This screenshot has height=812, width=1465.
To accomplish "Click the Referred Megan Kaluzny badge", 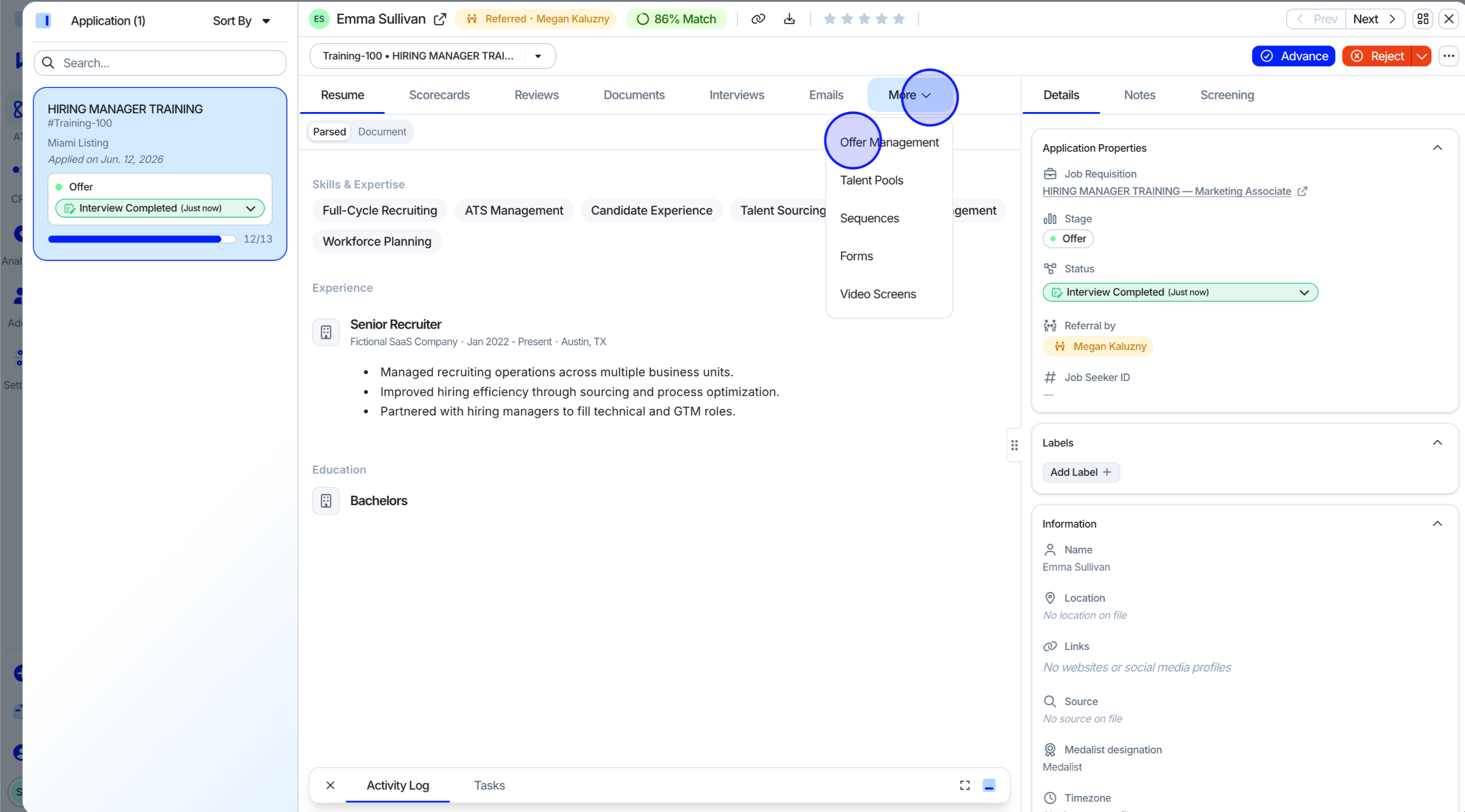I will point(535,19).
